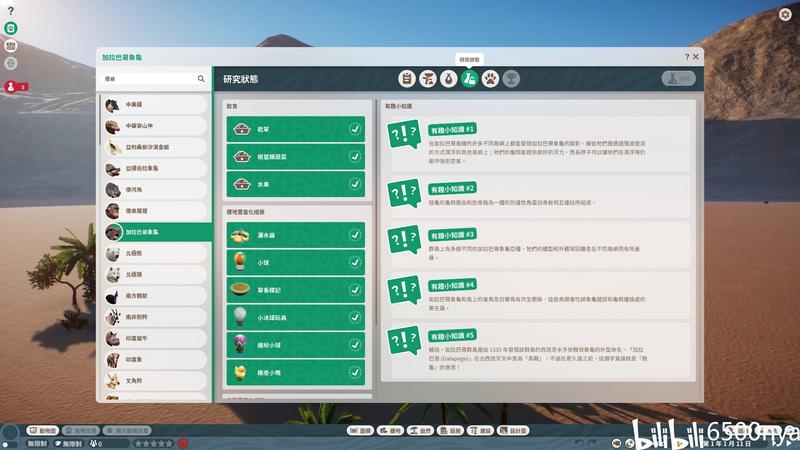Viewport: 800px width, 450px height.
Task: Click the speech bubble icon beside fact #4
Action: point(404,290)
